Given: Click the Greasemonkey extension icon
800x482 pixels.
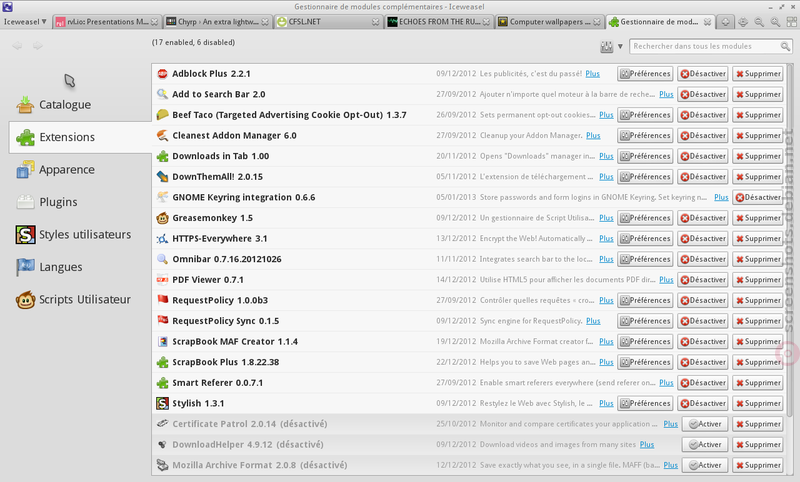Looking at the screenshot, I should click(162, 218).
